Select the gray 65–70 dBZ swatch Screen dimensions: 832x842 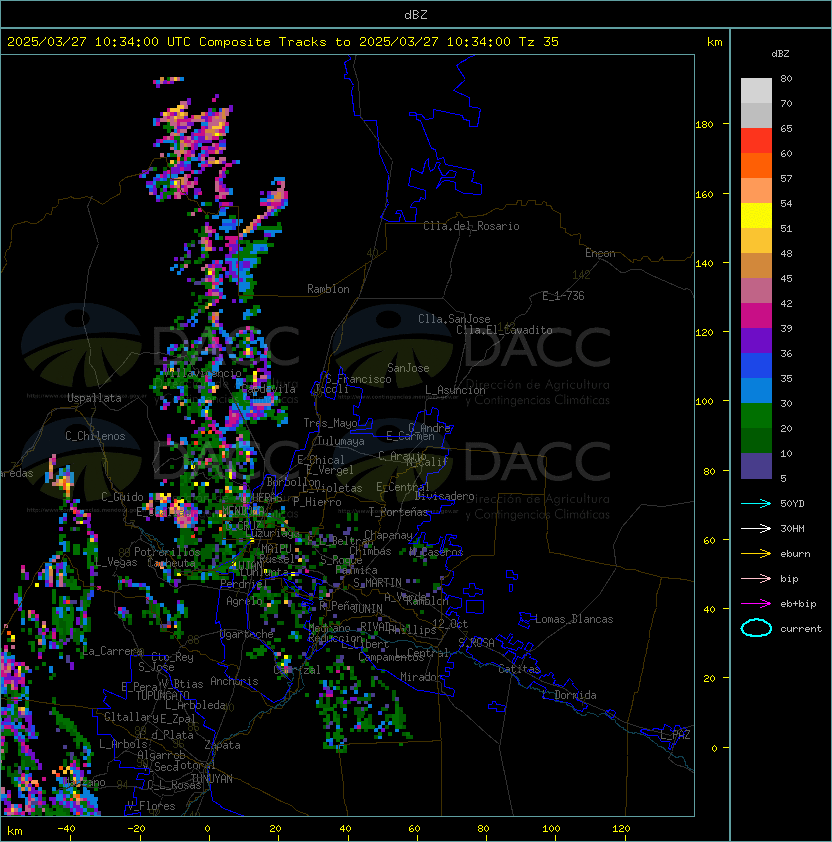756,115
